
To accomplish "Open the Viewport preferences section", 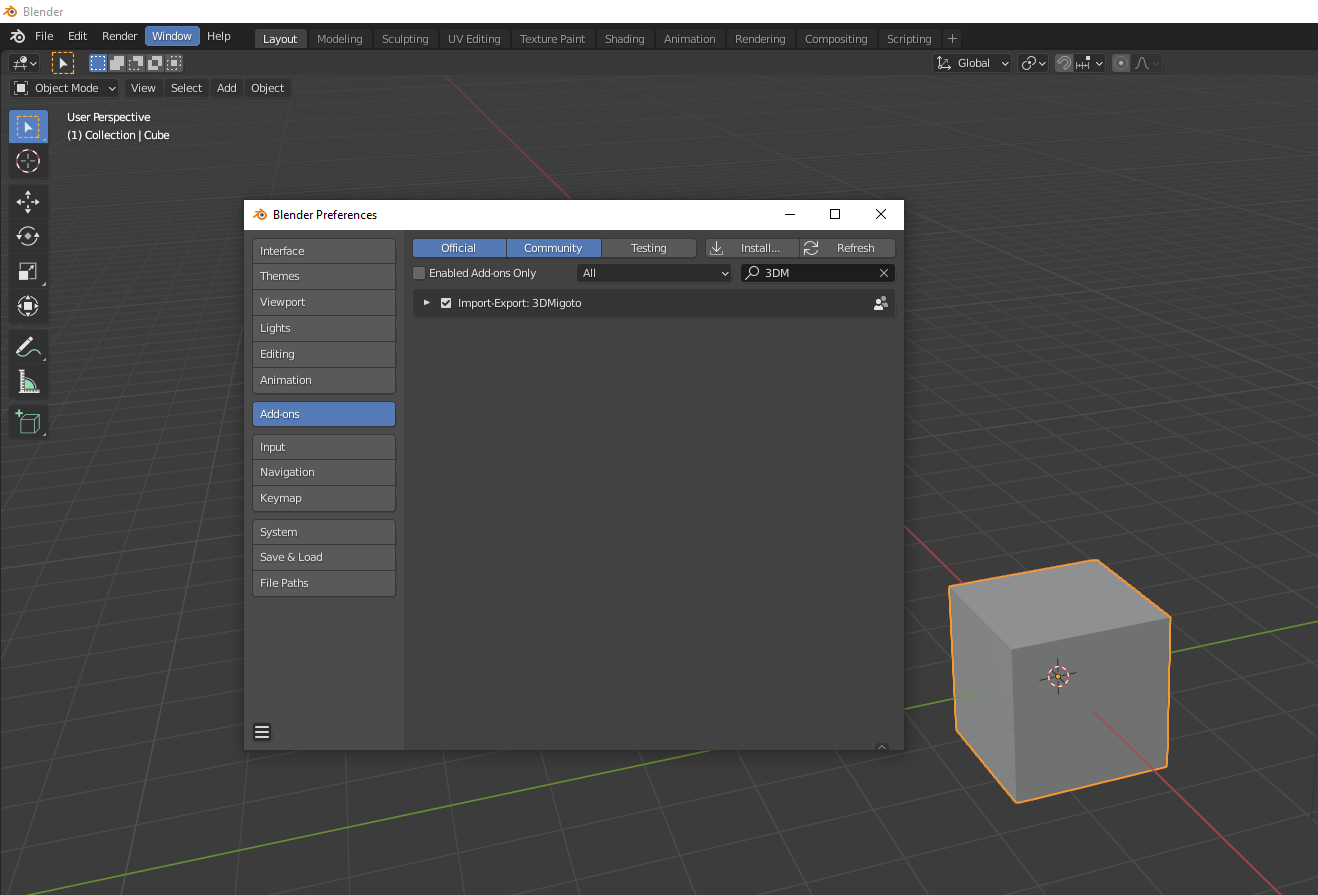I will coord(324,302).
